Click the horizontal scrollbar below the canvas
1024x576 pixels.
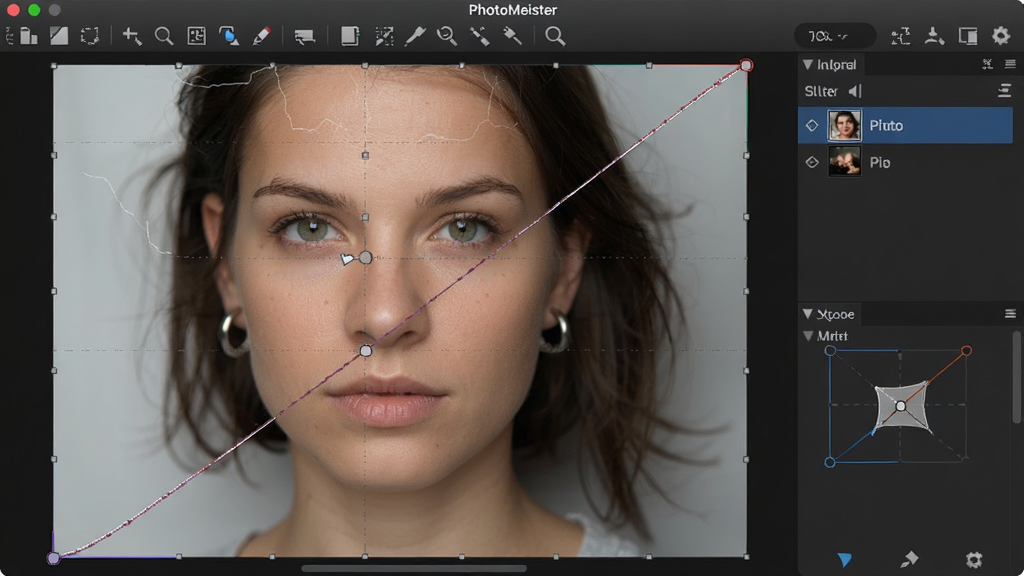[x=414, y=568]
